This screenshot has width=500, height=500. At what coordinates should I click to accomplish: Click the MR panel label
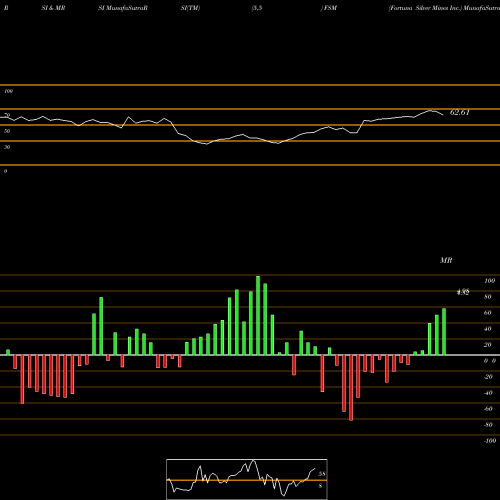point(446,260)
